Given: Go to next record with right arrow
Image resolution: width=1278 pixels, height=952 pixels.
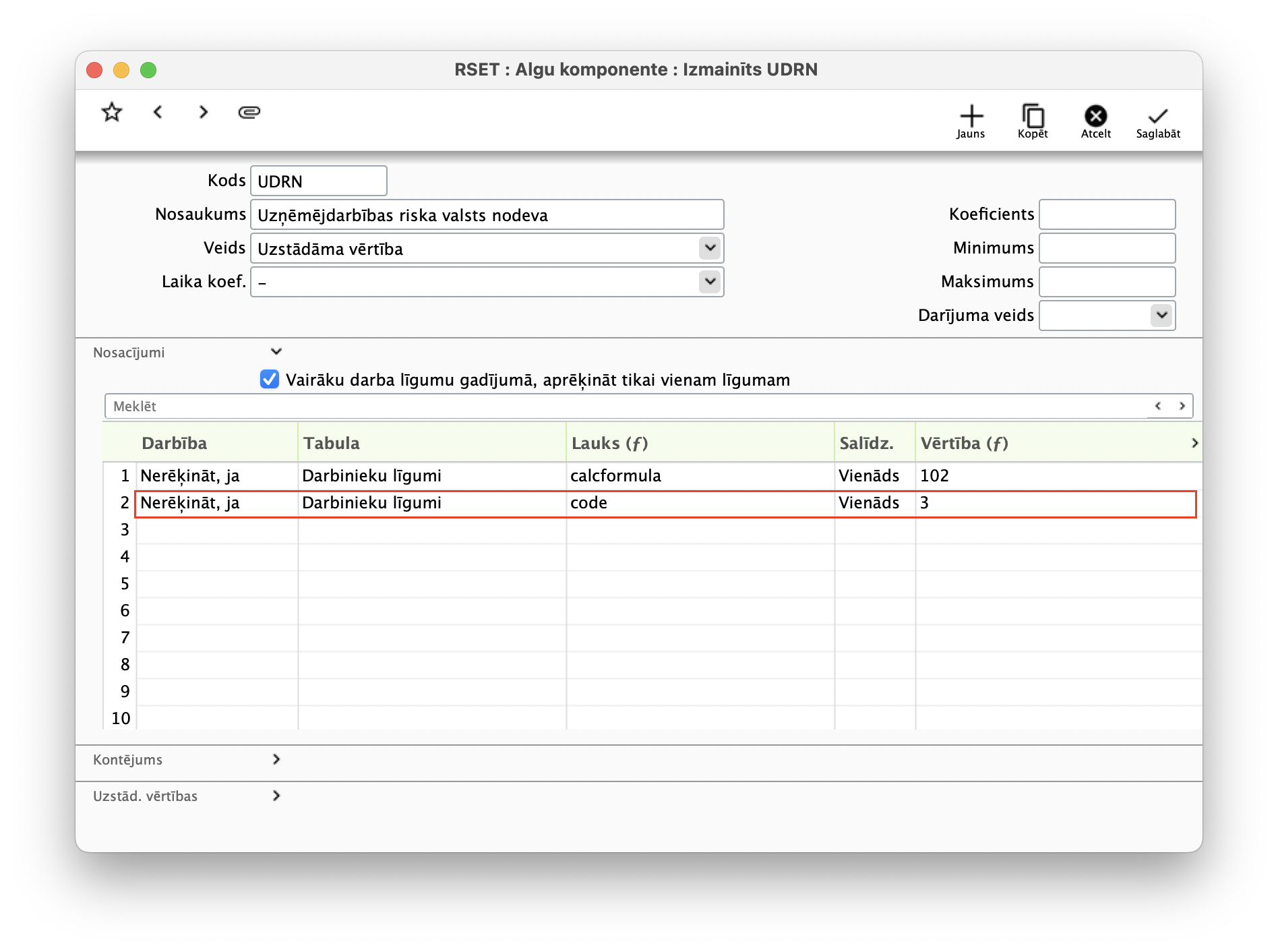Looking at the screenshot, I should click(x=204, y=112).
